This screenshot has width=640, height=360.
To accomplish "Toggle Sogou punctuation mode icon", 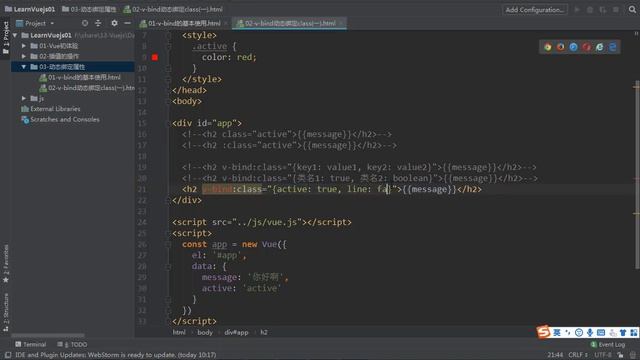I will pos(568,333).
